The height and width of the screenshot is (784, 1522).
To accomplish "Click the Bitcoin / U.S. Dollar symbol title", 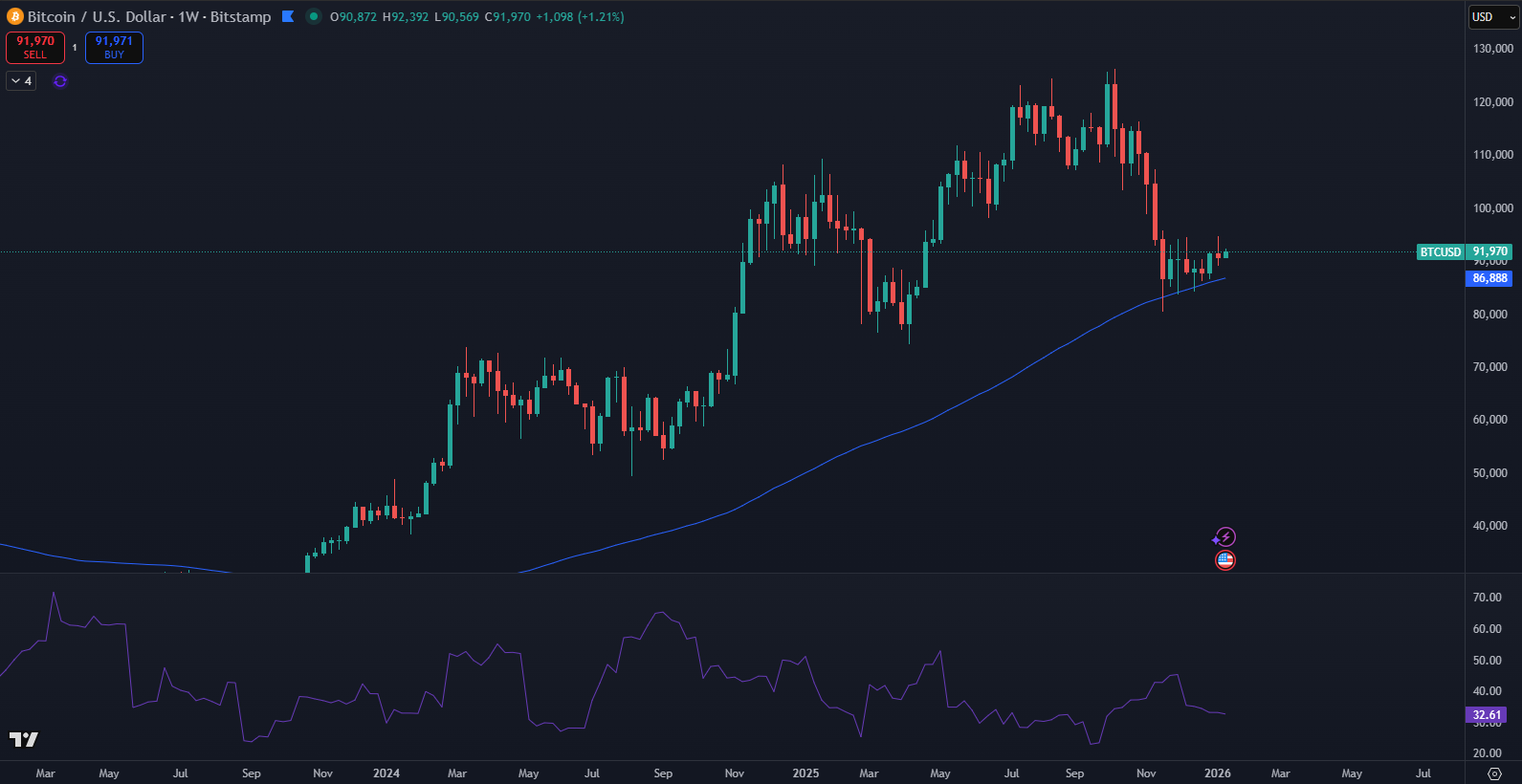I will (97, 16).
